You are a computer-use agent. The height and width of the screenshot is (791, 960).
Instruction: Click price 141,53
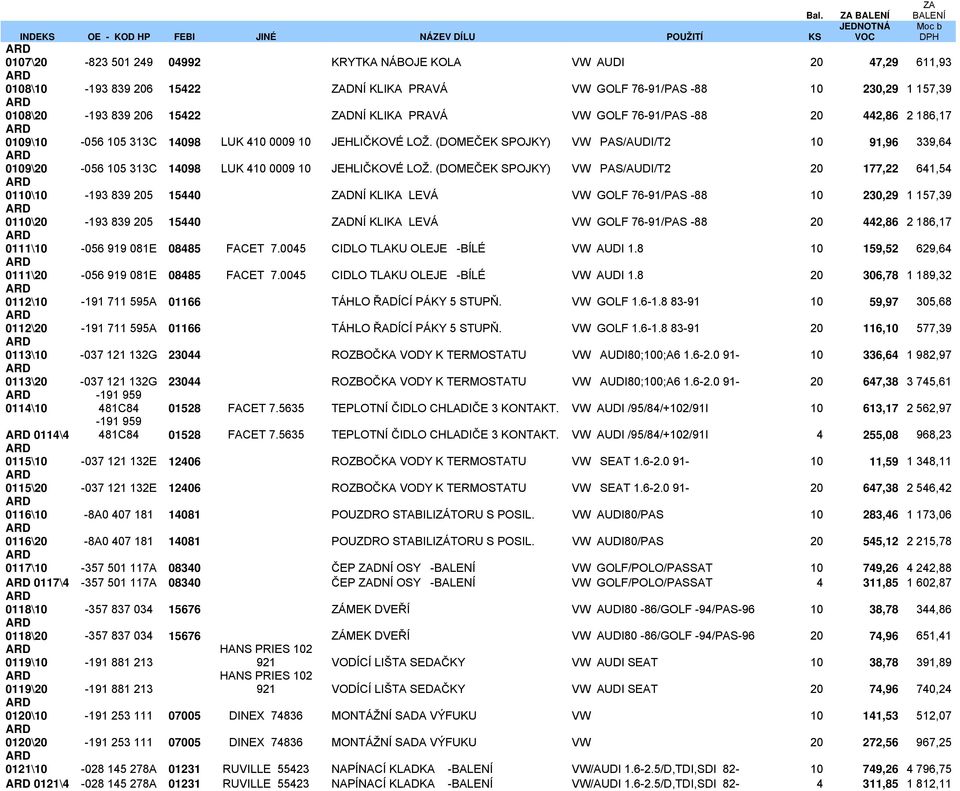880,716
